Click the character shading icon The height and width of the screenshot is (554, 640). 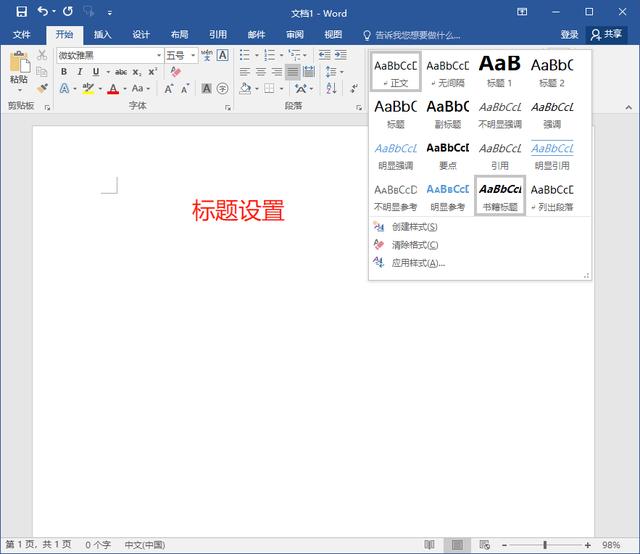[x=207, y=88]
